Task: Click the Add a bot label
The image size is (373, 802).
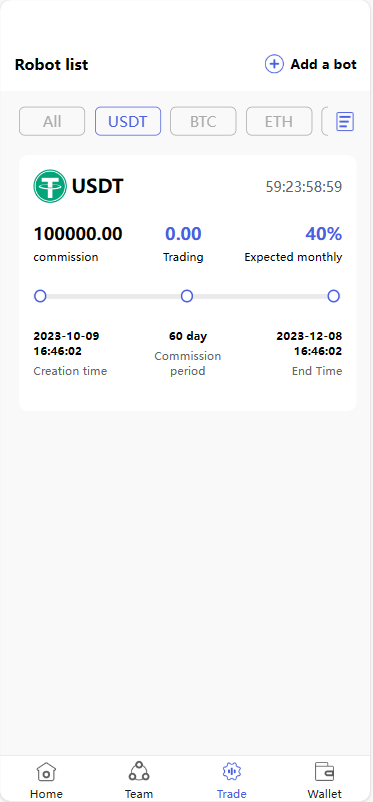Action: pos(323,64)
